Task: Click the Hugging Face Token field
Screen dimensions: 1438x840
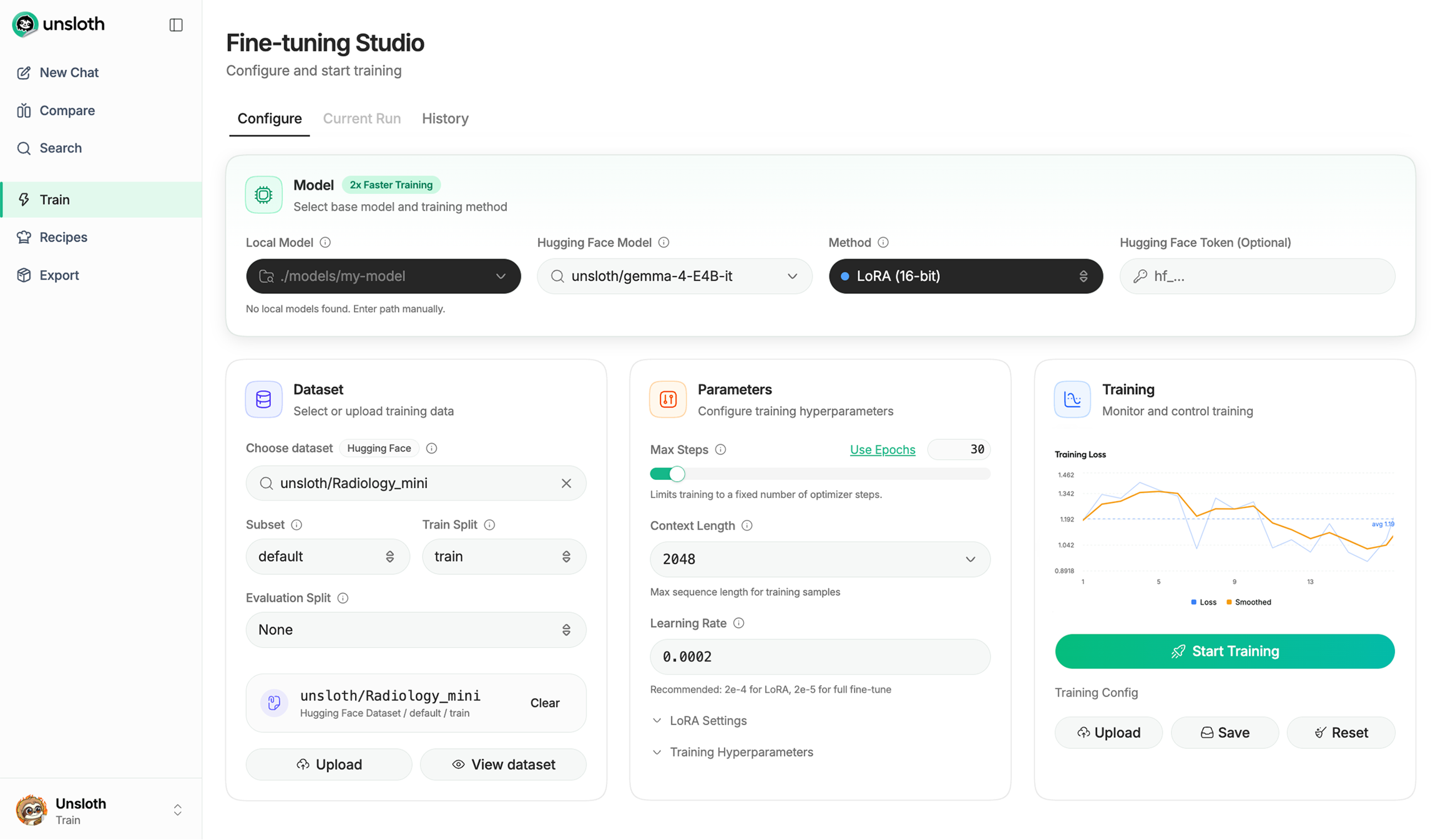Action: tap(1257, 276)
